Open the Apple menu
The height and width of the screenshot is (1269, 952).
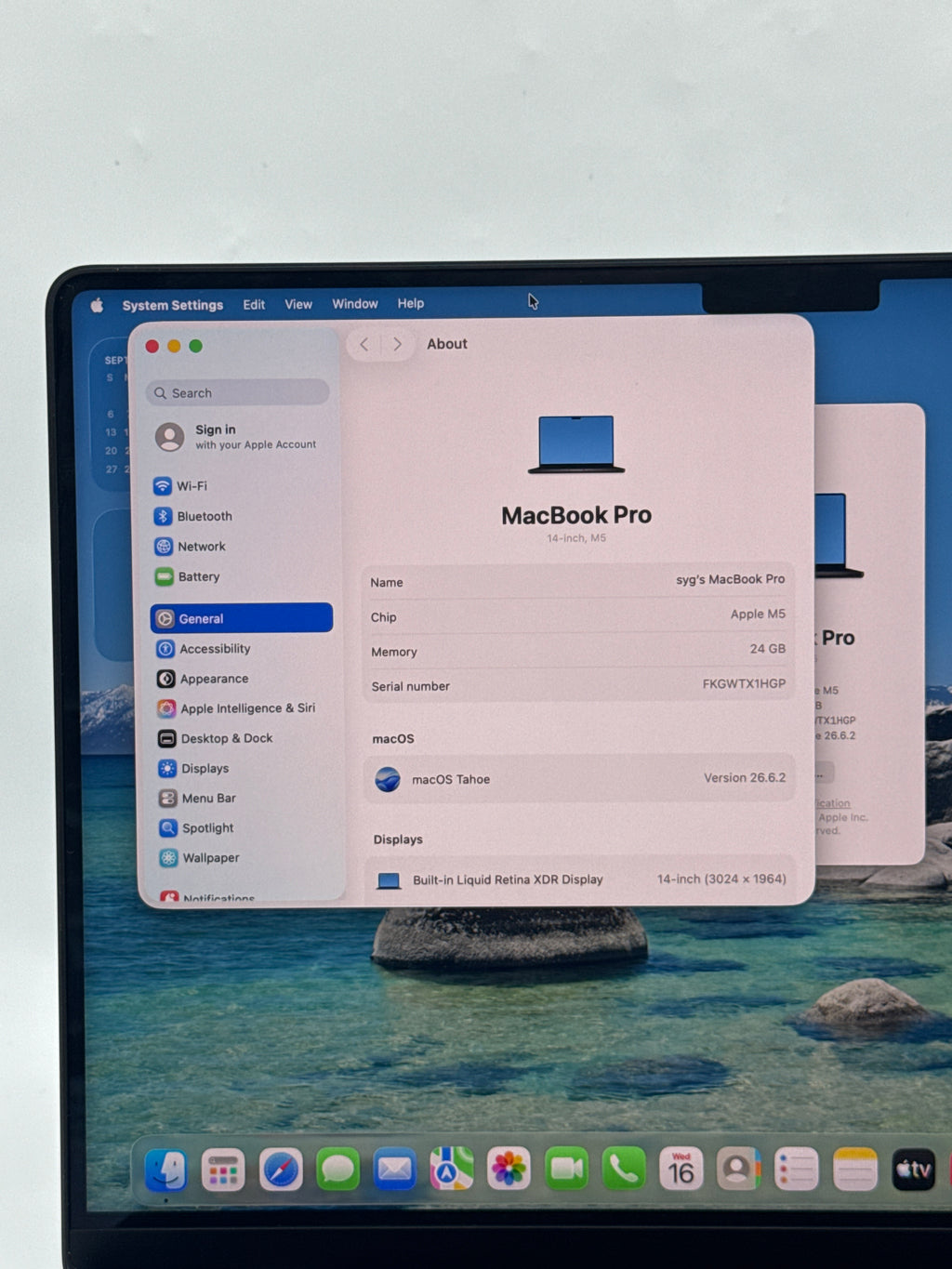click(x=97, y=305)
